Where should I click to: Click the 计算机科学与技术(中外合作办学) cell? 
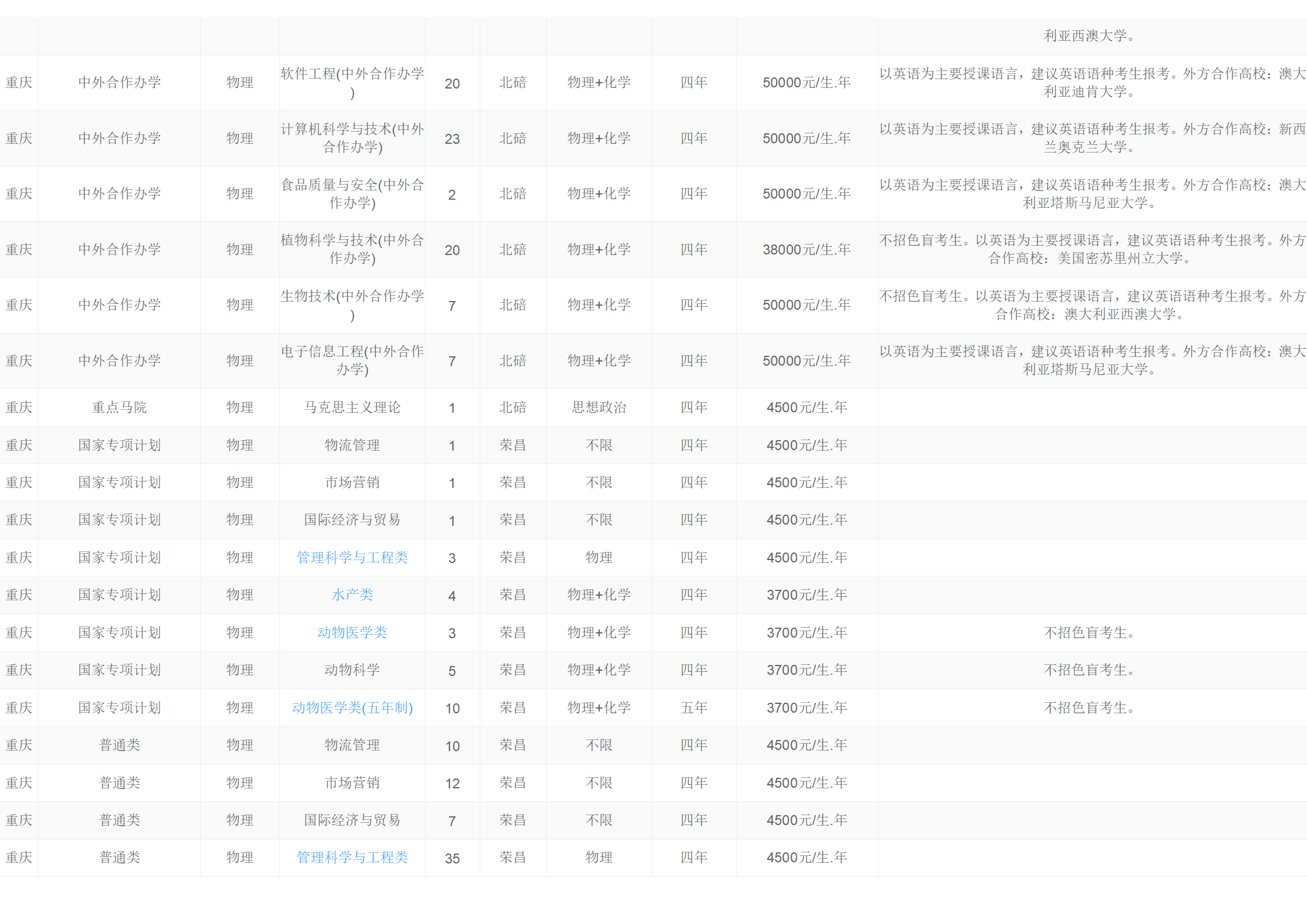(352, 138)
